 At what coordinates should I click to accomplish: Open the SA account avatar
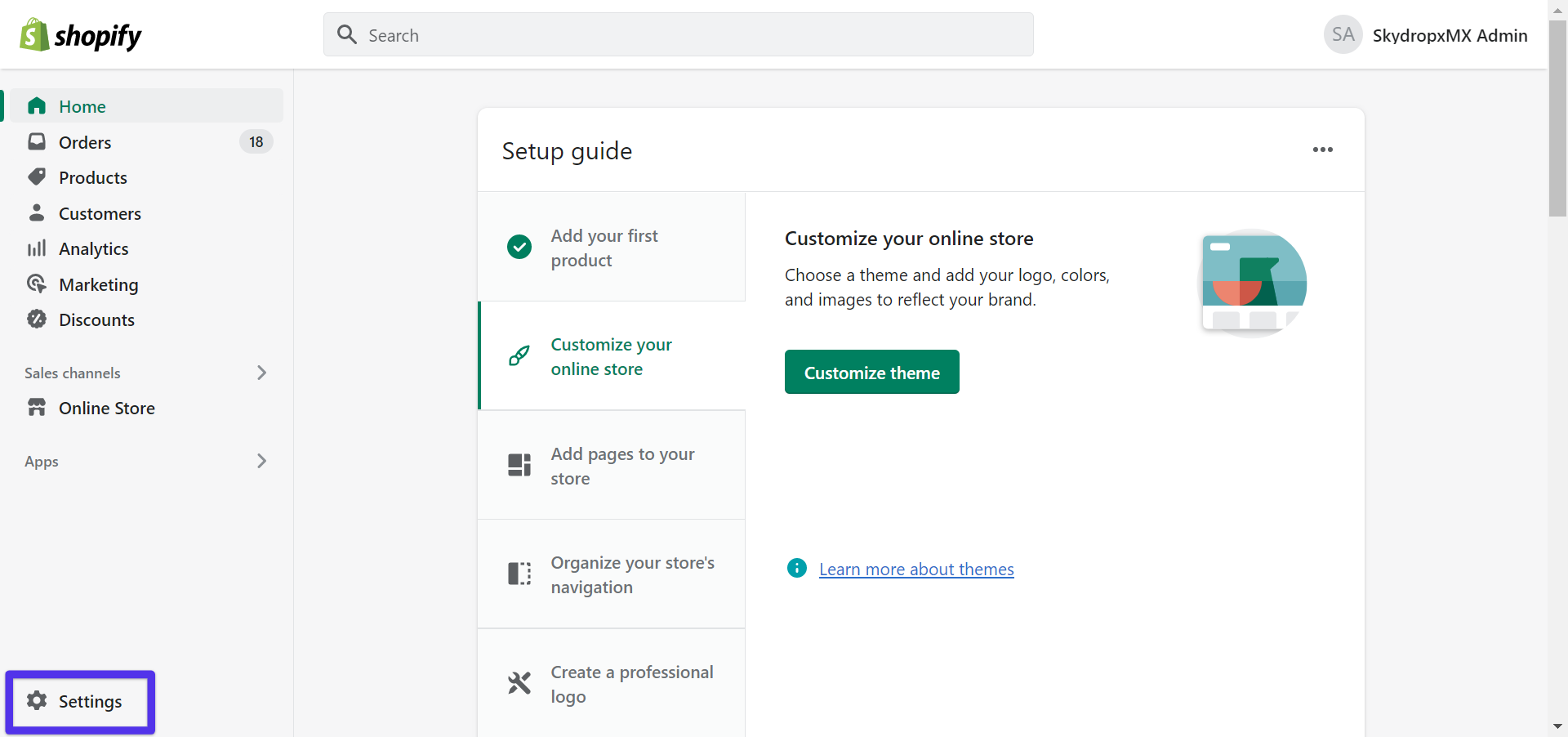(1343, 34)
